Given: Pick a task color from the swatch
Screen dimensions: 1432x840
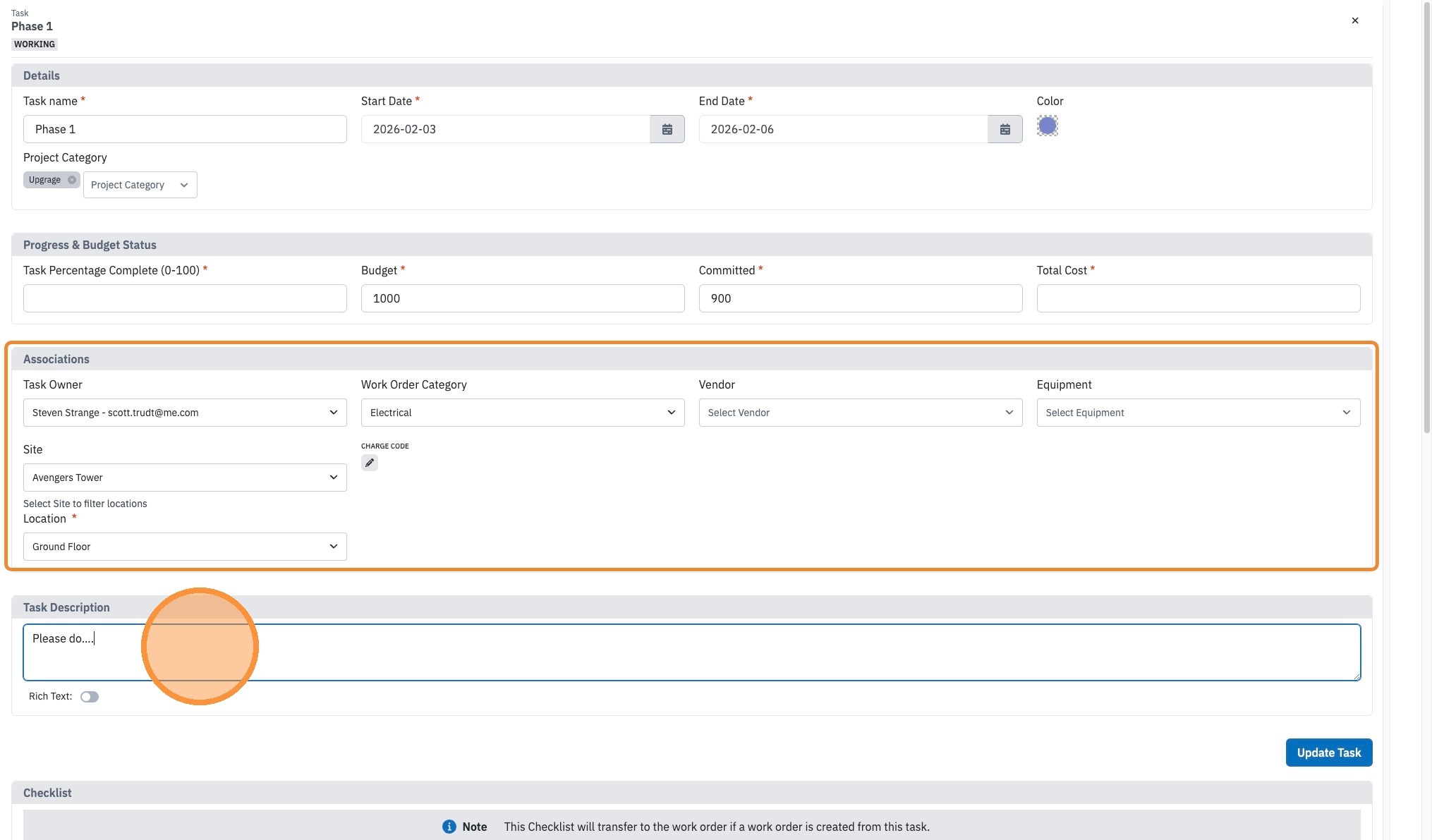Looking at the screenshot, I should tap(1047, 126).
